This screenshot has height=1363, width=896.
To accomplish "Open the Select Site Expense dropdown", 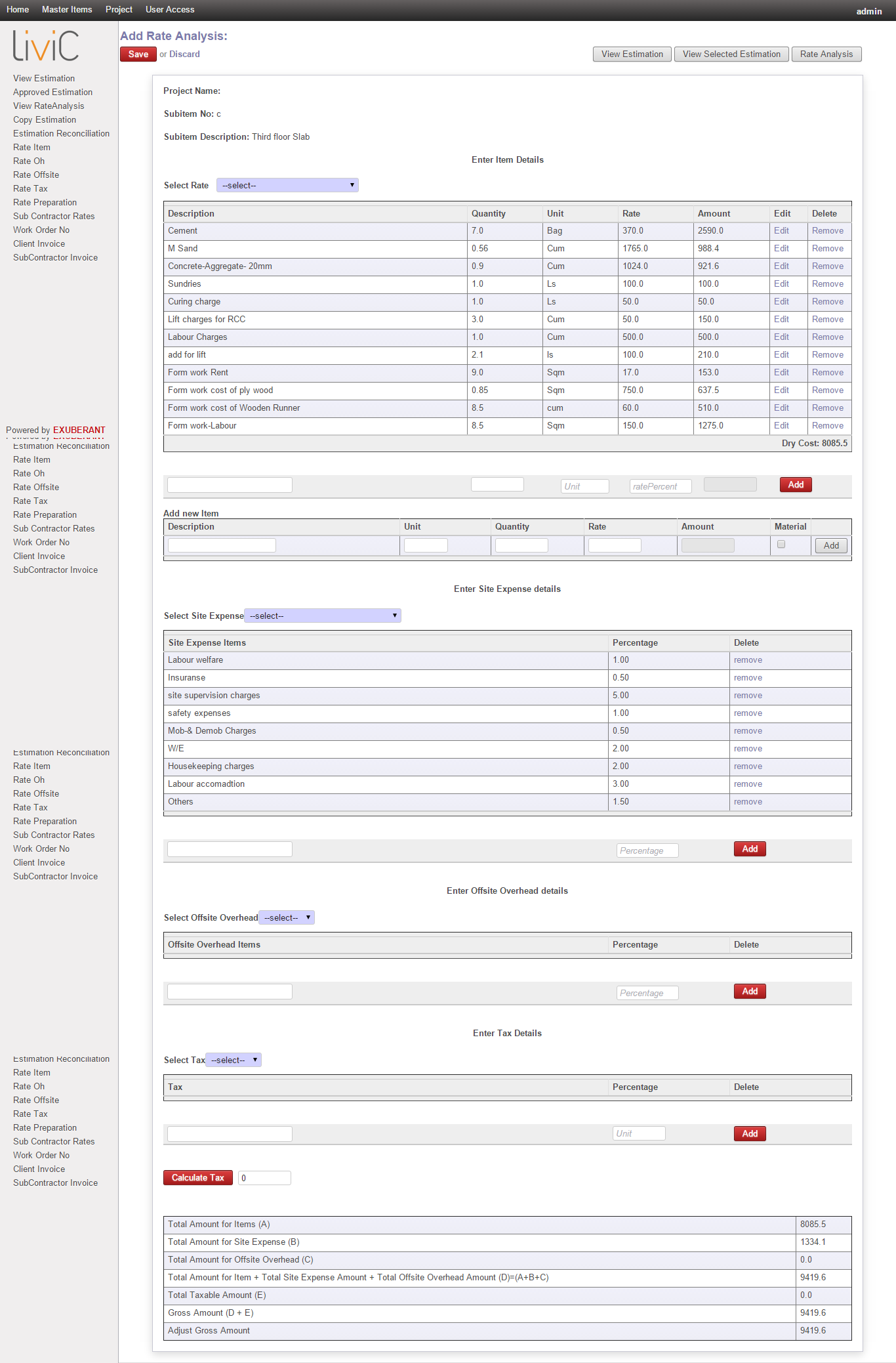I will [323, 616].
